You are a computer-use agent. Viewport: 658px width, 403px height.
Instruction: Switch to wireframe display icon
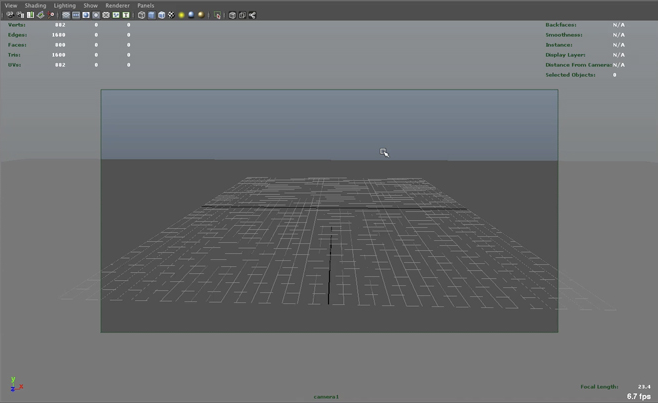tap(142, 15)
